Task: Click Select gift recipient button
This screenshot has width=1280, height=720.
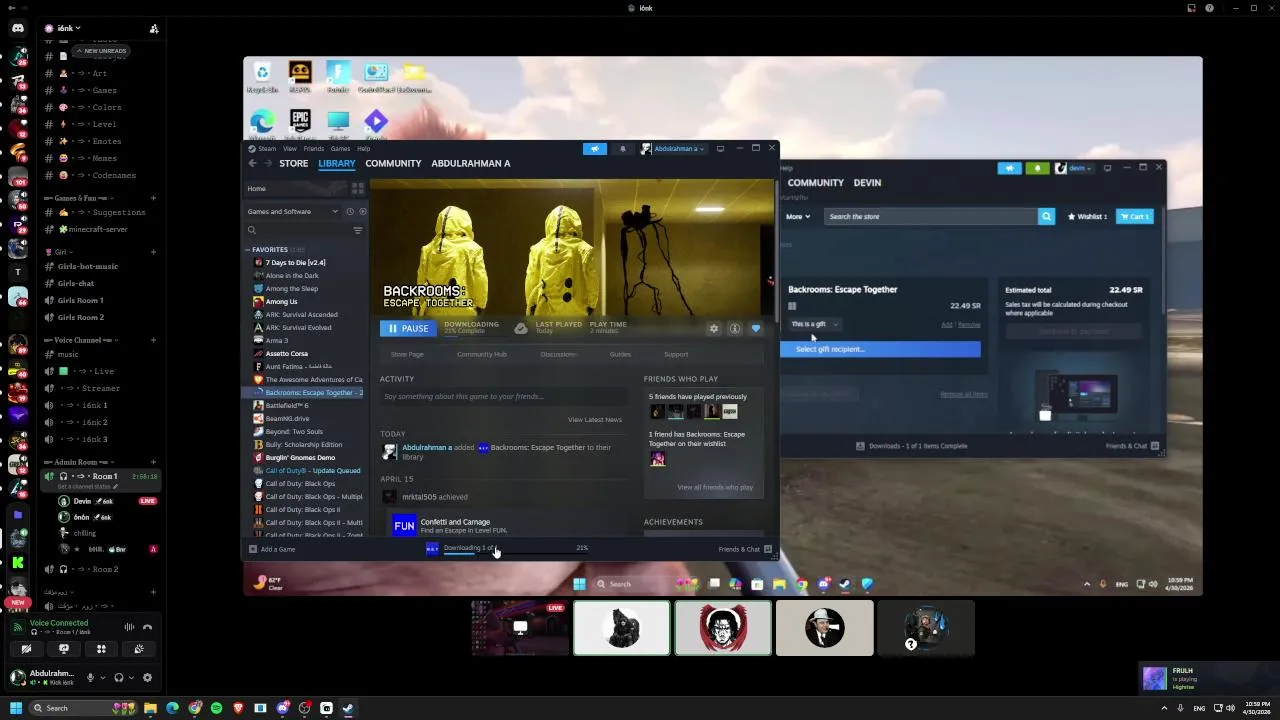Action: coord(880,349)
